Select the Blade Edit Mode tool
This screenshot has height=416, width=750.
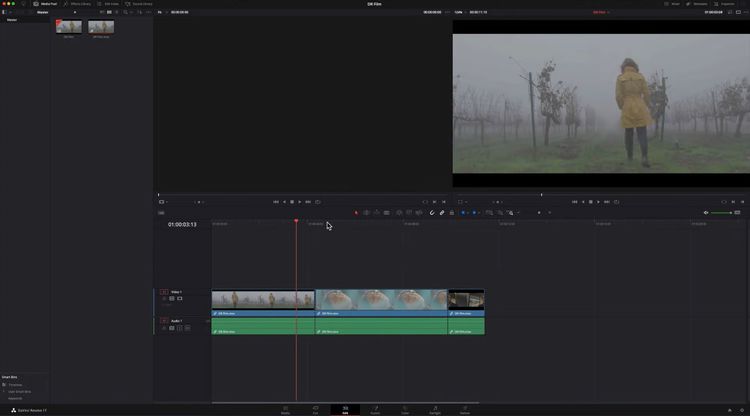point(386,213)
